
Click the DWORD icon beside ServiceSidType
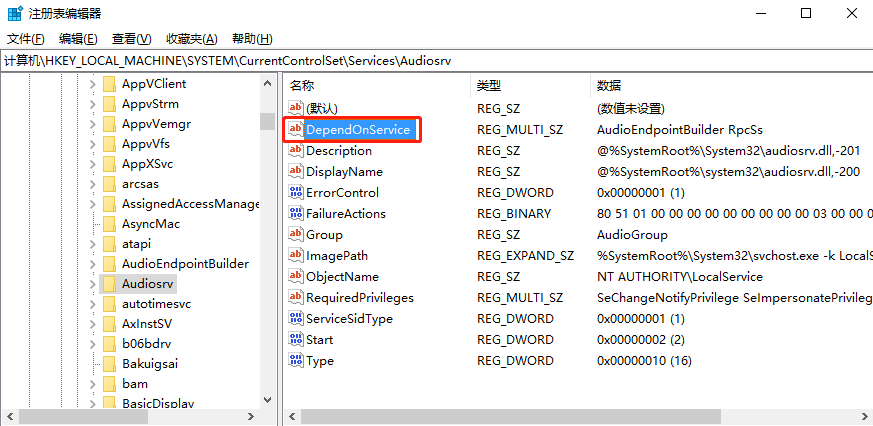tap(295, 318)
